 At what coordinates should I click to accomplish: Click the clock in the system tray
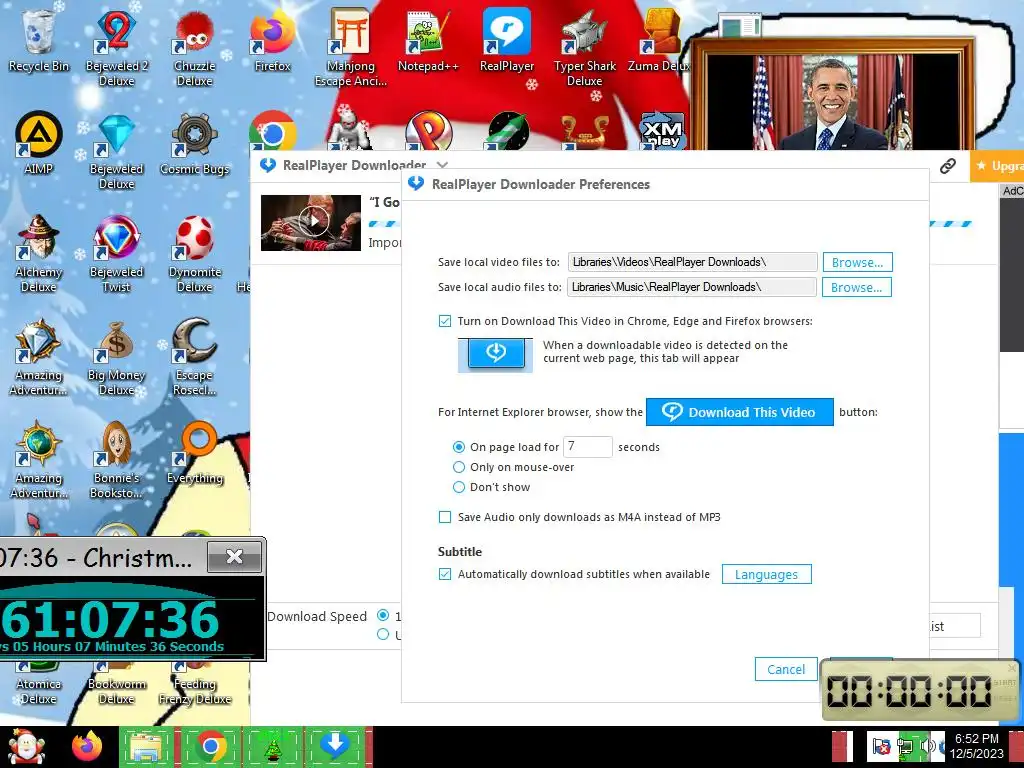976,746
